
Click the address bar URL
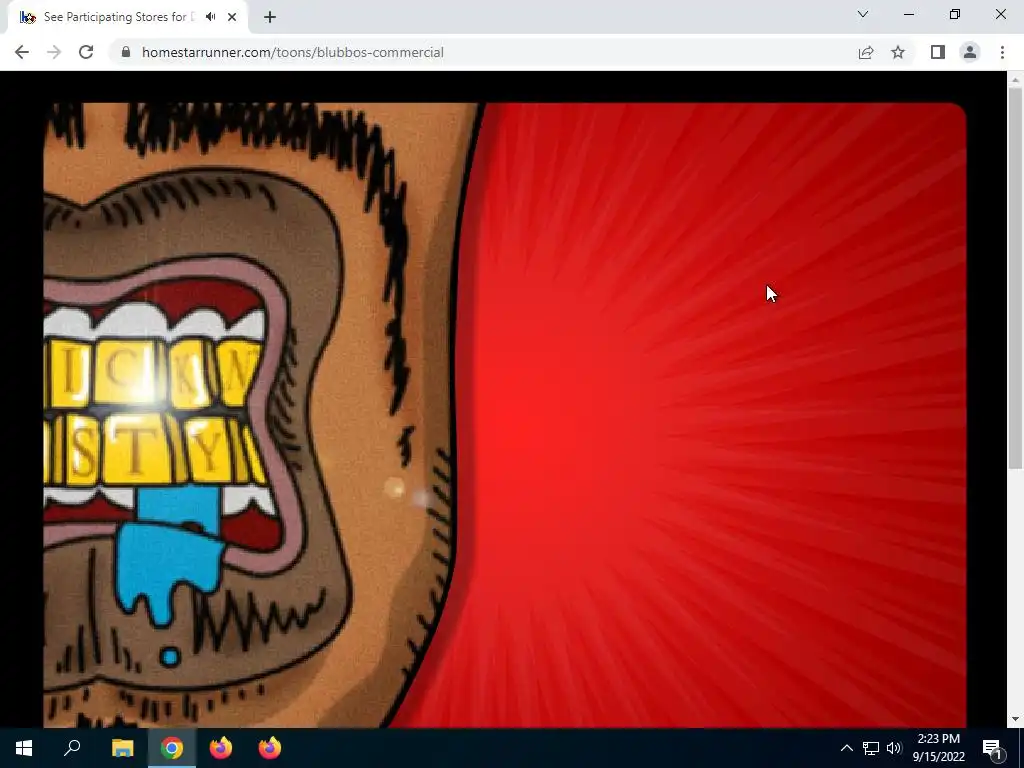293,52
